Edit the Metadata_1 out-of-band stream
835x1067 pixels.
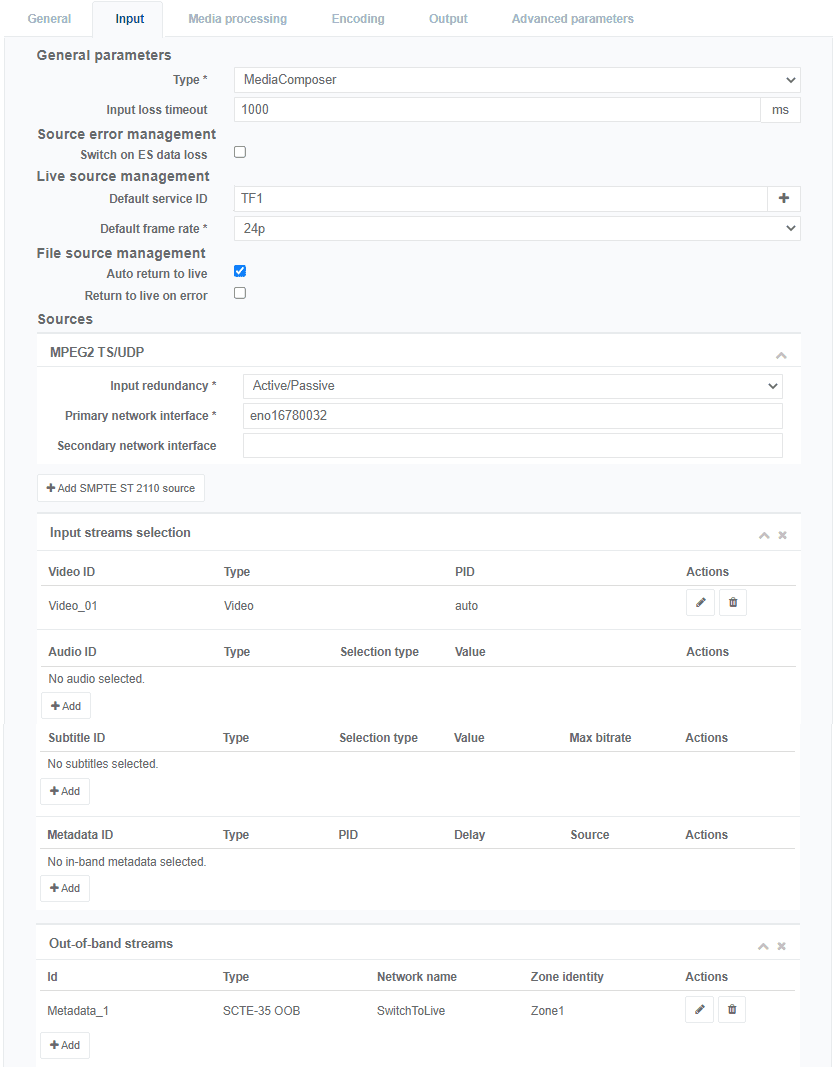point(699,1009)
